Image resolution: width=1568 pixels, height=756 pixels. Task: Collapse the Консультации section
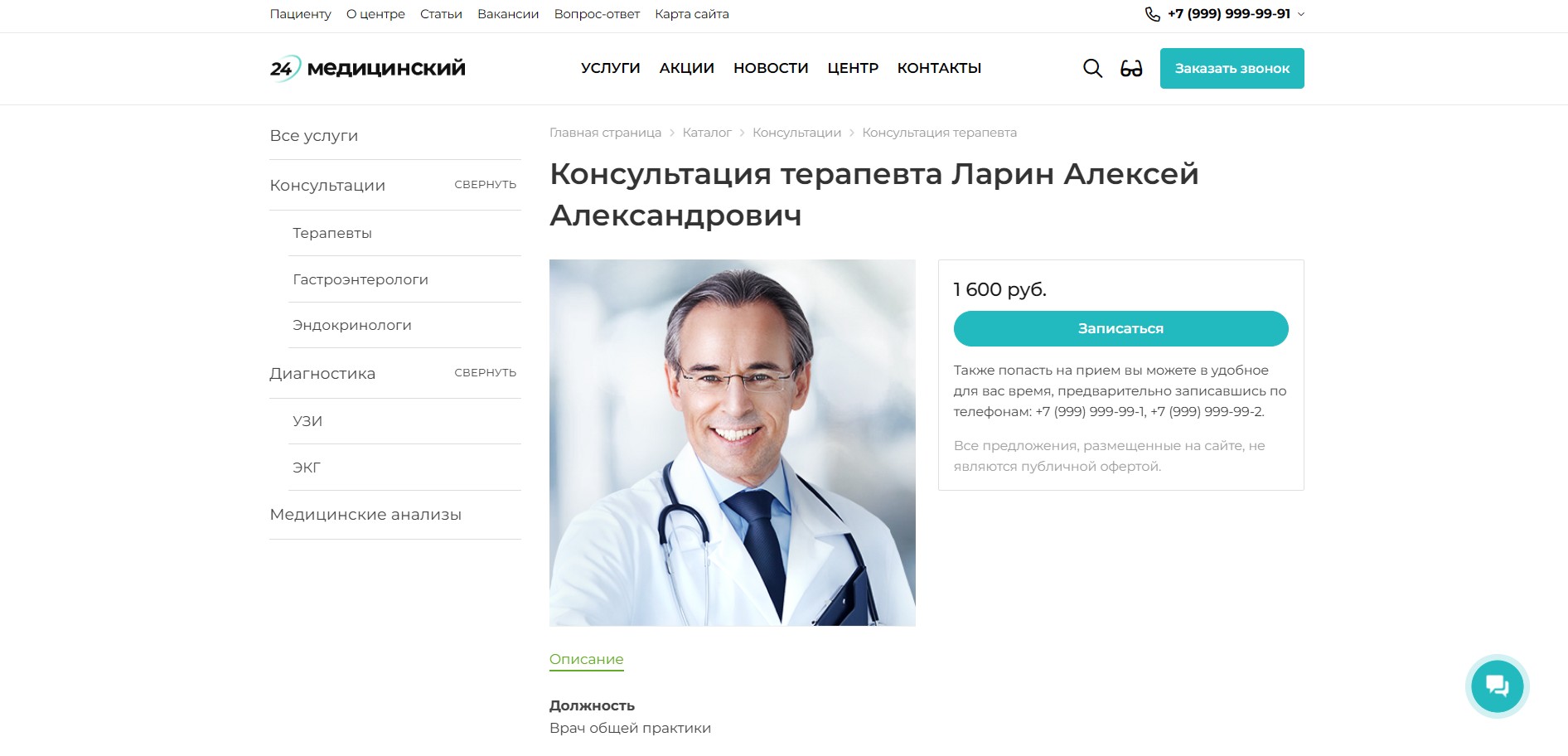click(485, 185)
